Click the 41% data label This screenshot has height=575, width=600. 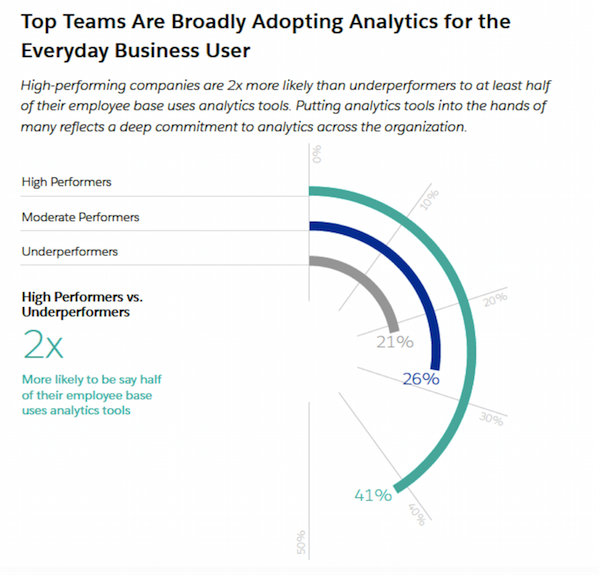[x=371, y=495]
